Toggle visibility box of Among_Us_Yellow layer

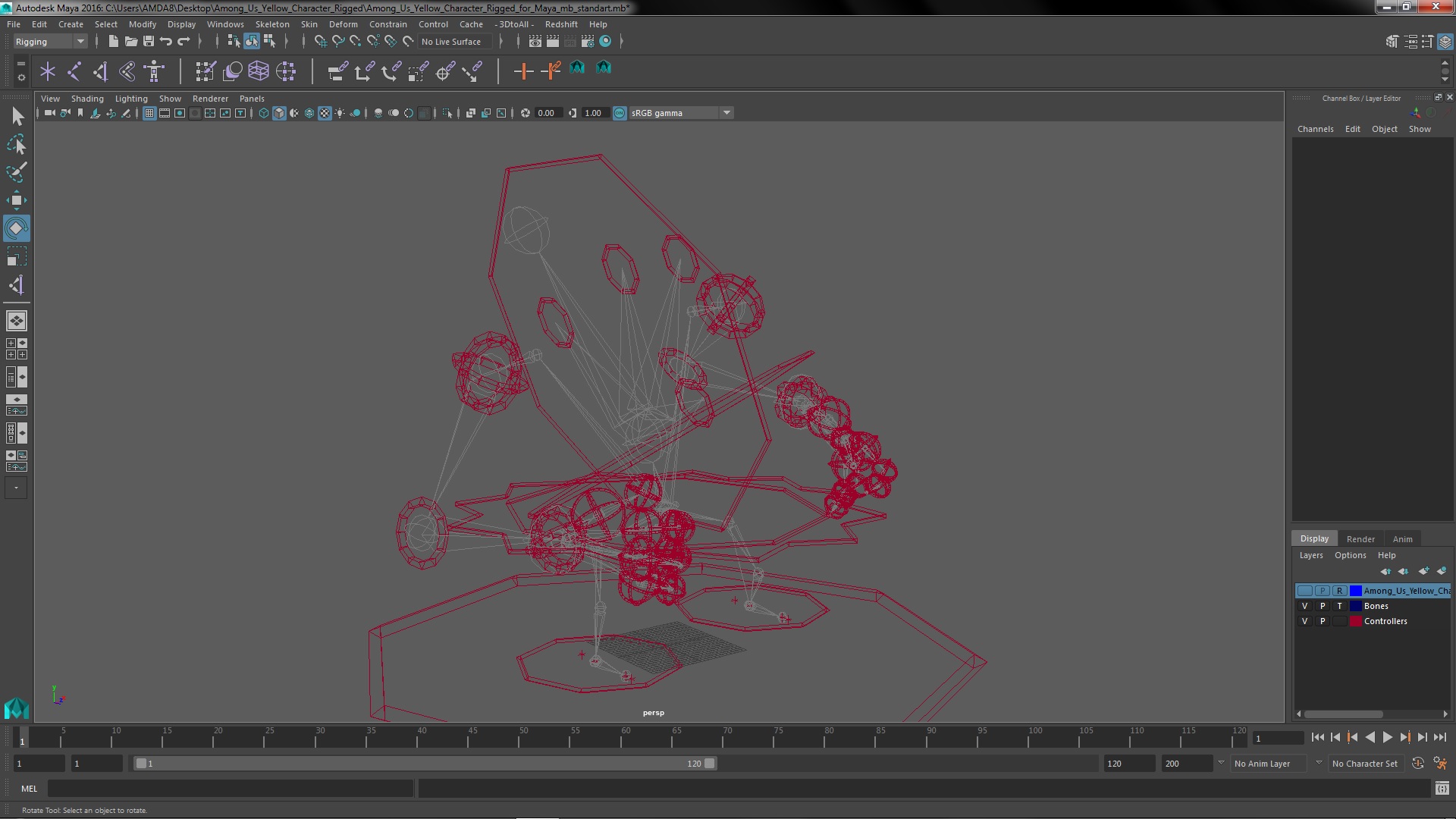1304,591
